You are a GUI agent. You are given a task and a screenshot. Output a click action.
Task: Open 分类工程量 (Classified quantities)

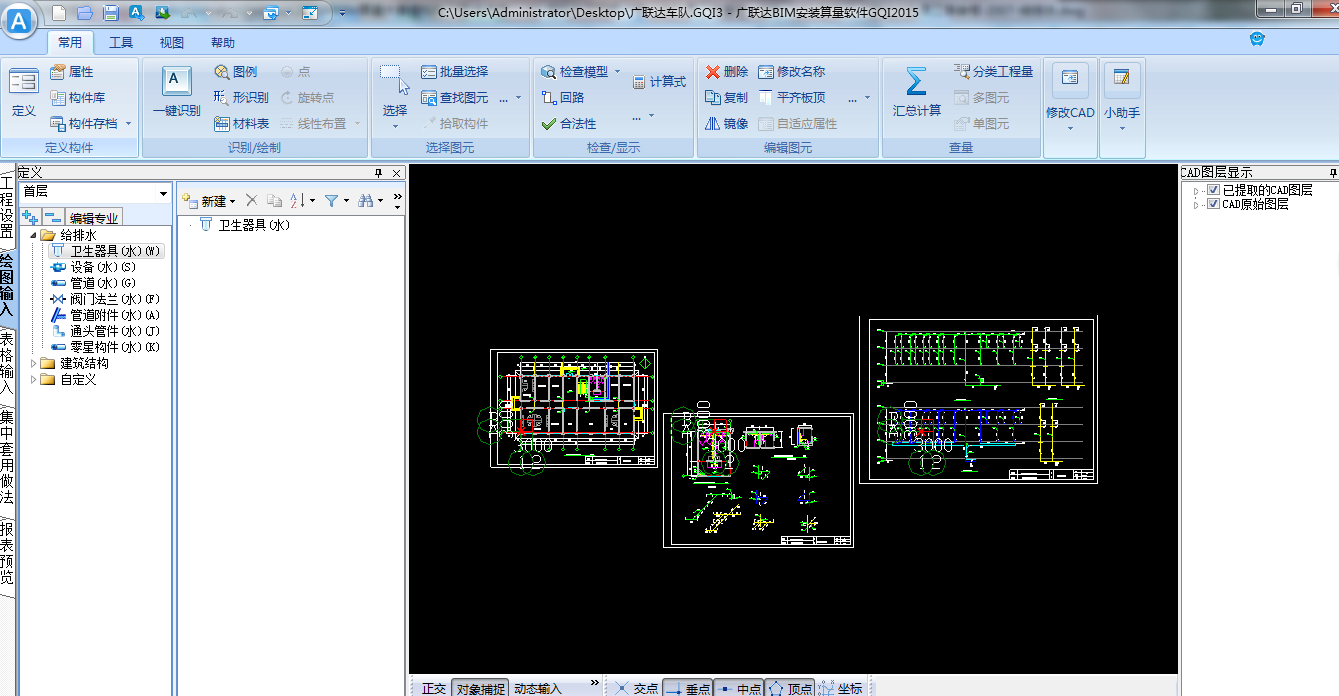coord(994,72)
